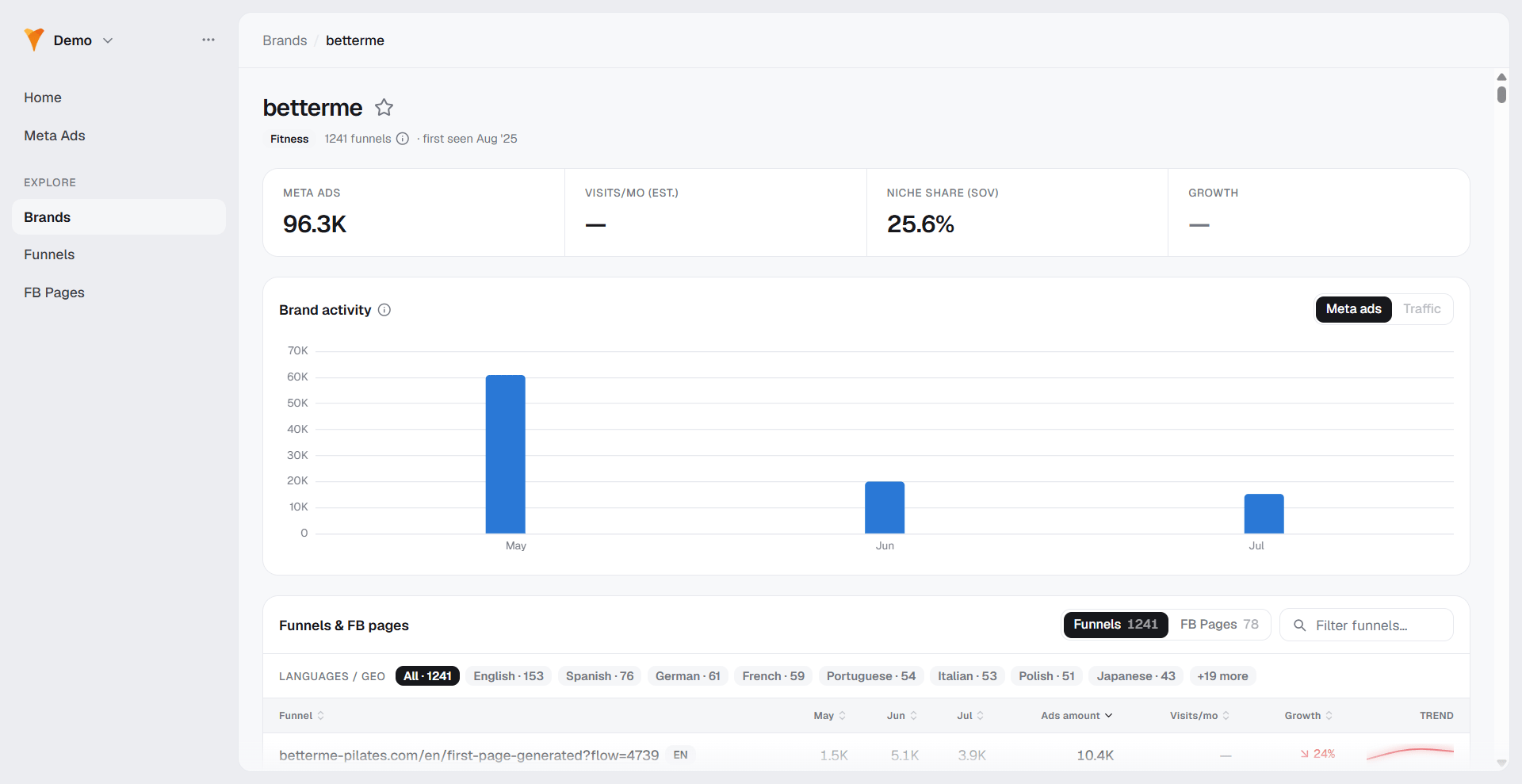Click the scrollbar down arrow

[1501, 763]
